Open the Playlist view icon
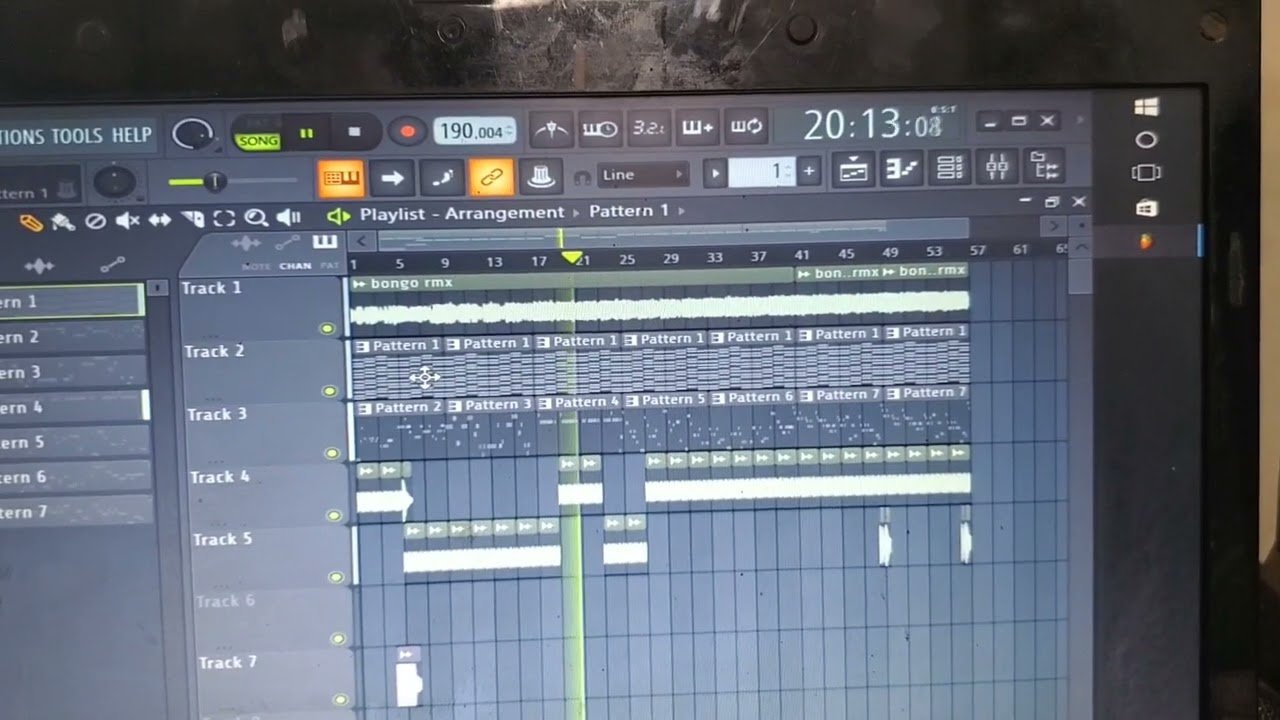Screen dimensions: 1280x720 pos(853,170)
